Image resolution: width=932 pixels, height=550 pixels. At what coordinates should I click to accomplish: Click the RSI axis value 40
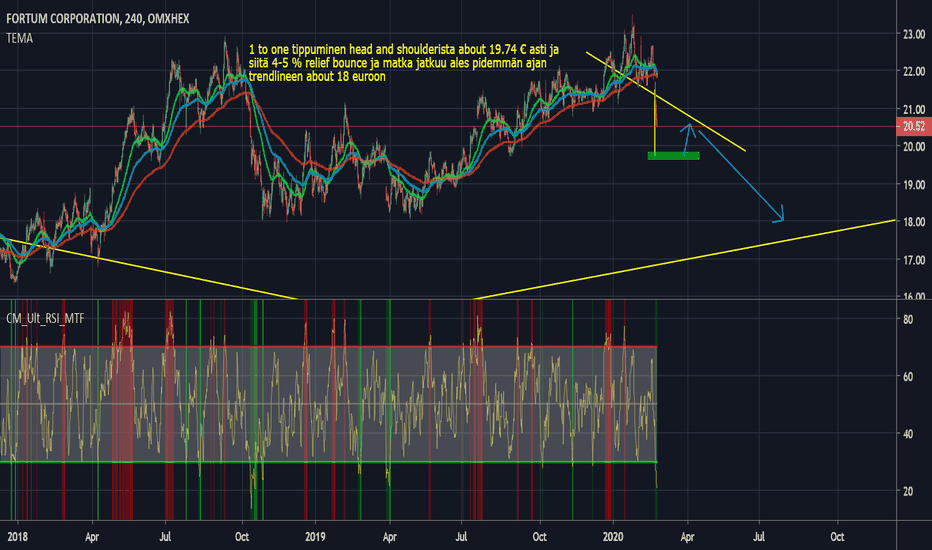[908, 434]
